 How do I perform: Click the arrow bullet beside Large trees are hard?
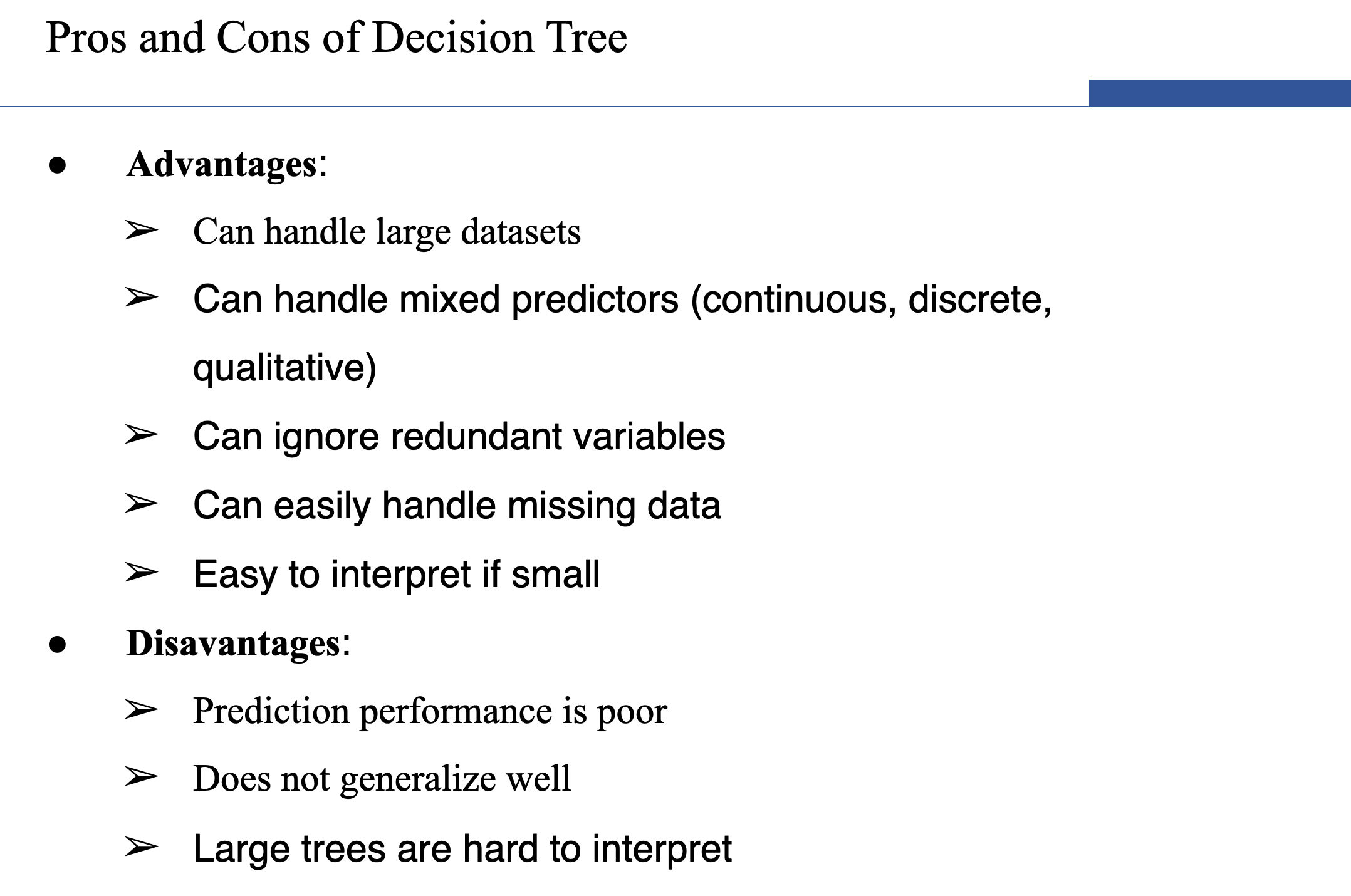tap(141, 847)
